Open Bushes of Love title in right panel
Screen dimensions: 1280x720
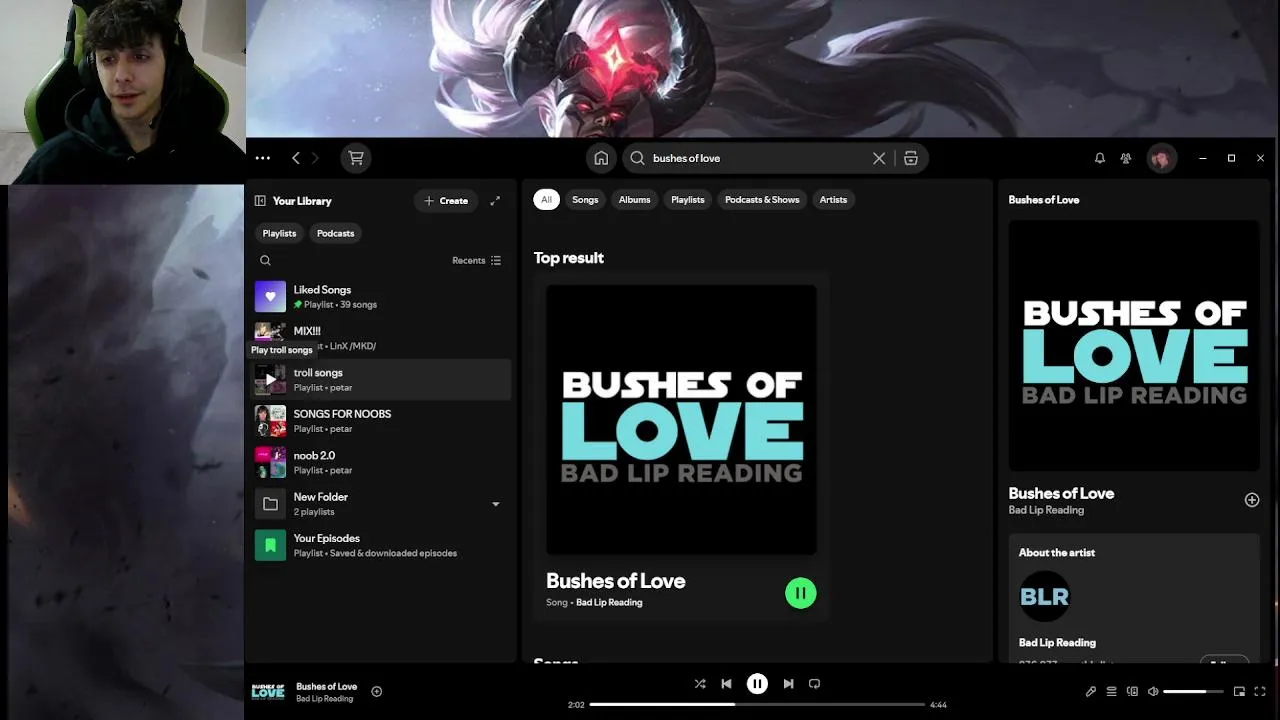1061,493
